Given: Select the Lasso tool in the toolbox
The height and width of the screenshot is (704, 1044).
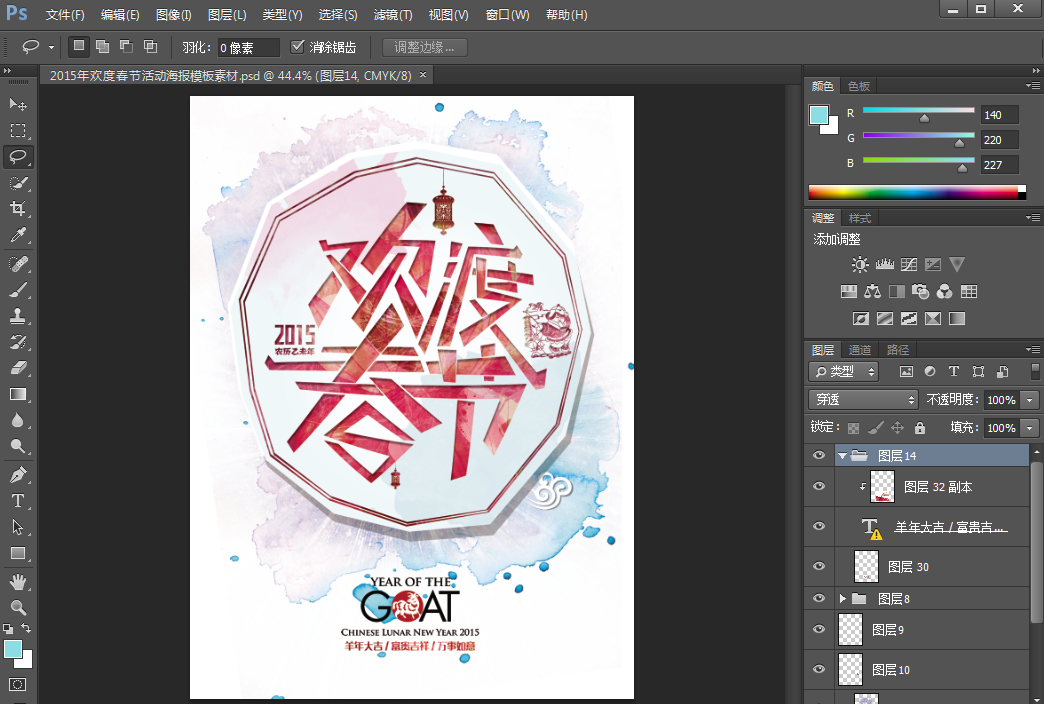Looking at the screenshot, I should [x=18, y=157].
